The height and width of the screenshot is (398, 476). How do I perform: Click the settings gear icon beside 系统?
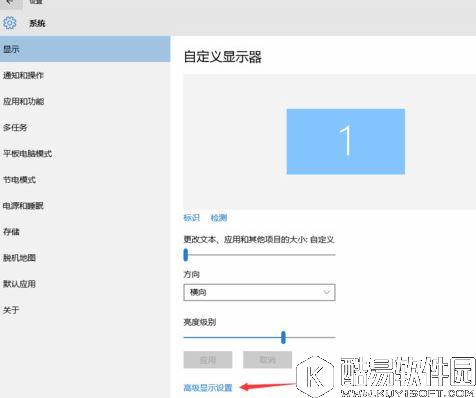[9, 23]
